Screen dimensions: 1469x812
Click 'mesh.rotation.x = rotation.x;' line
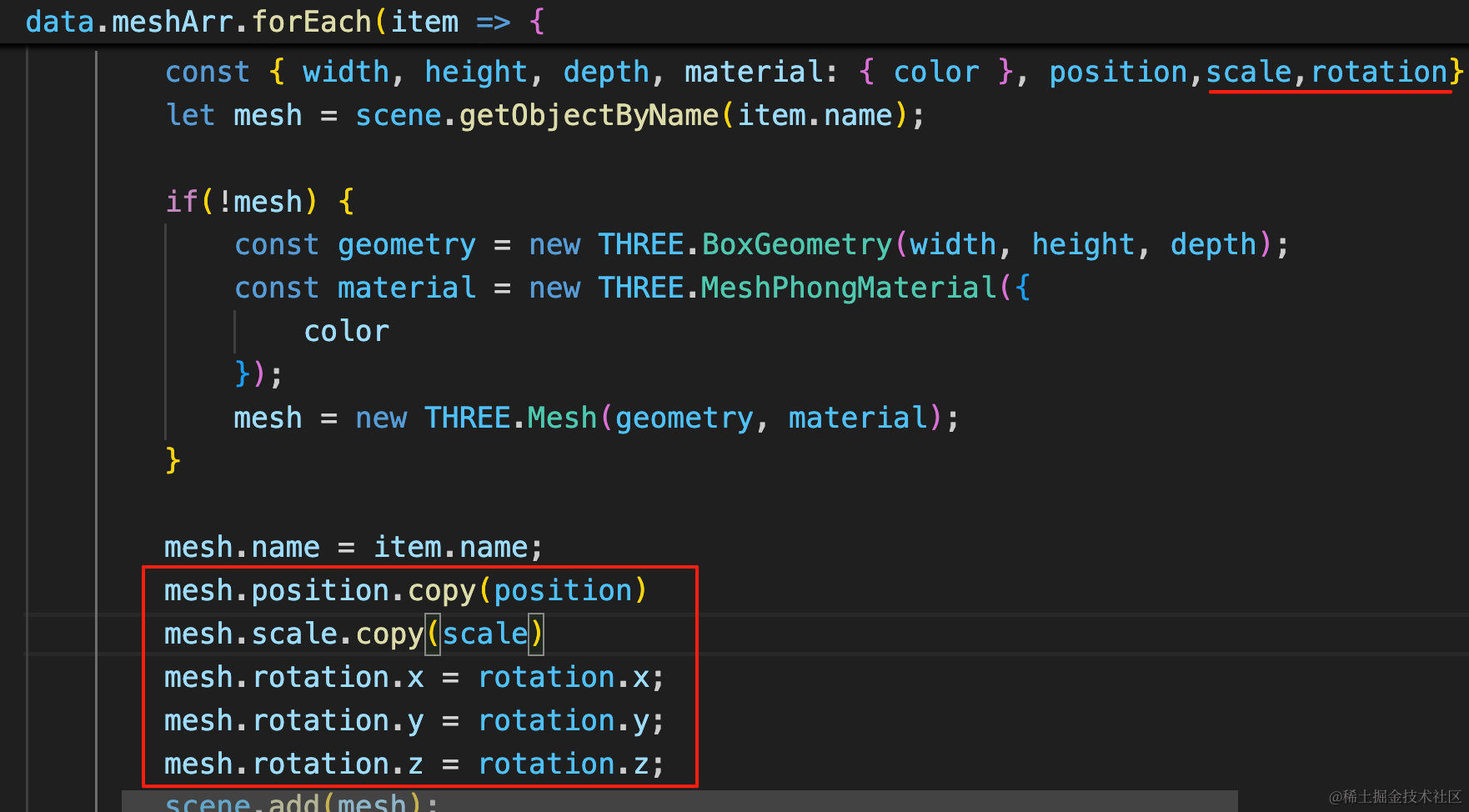(x=414, y=678)
